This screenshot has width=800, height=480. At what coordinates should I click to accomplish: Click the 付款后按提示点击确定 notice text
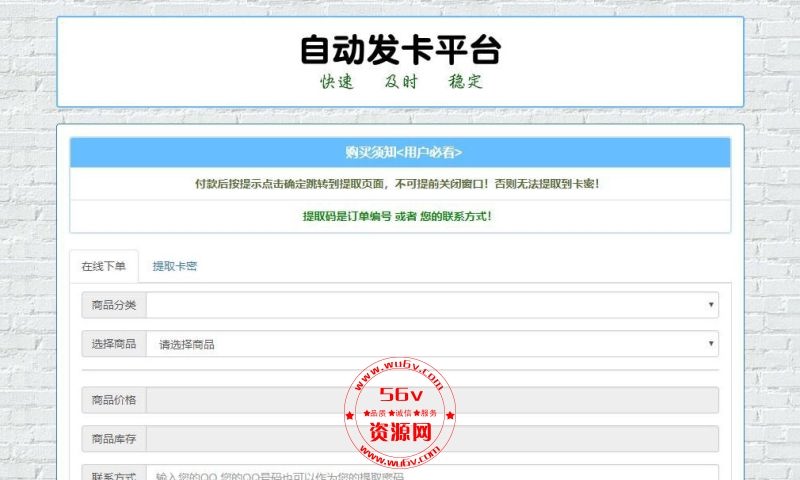(397, 184)
